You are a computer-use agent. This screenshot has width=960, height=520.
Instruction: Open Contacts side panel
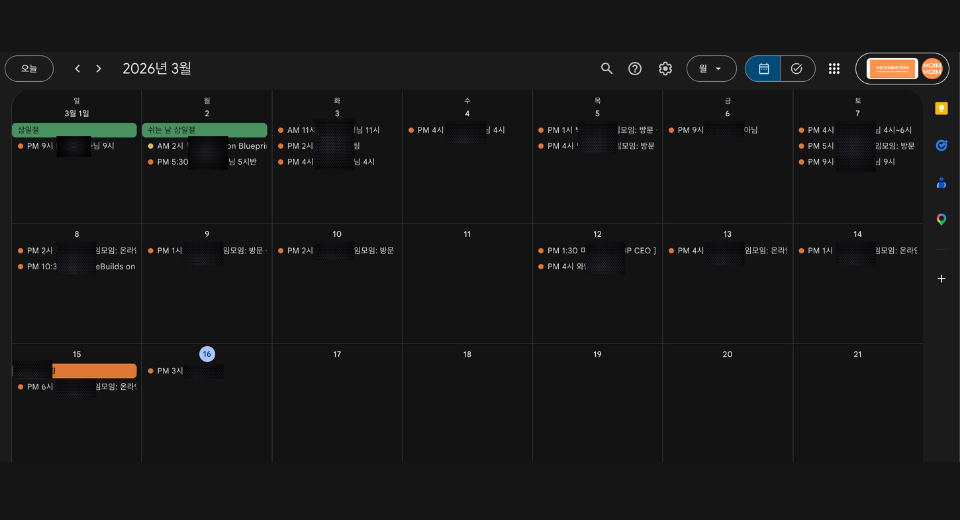pyautogui.click(x=941, y=182)
